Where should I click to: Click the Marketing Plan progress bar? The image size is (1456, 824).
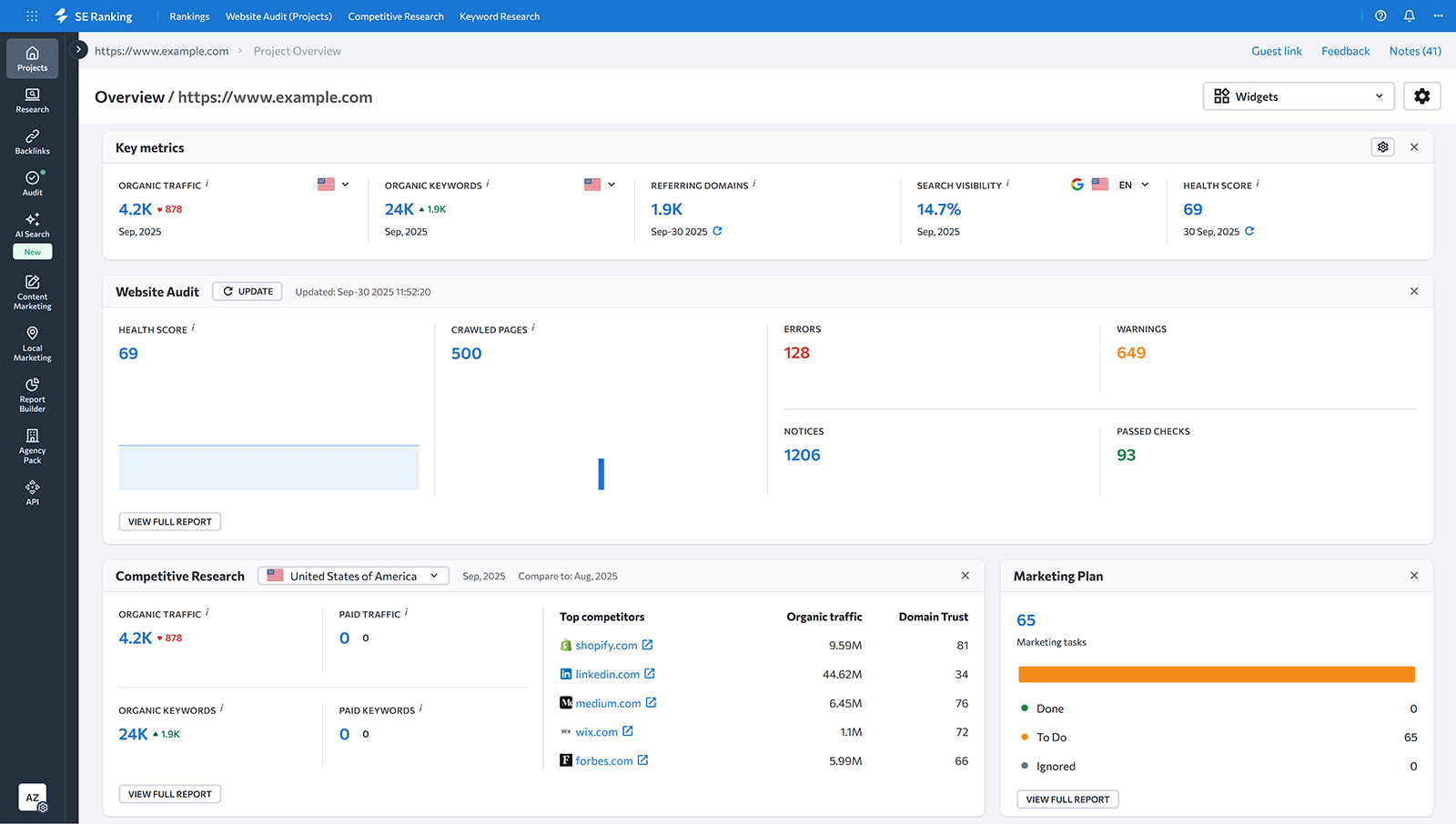point(1216,674)
